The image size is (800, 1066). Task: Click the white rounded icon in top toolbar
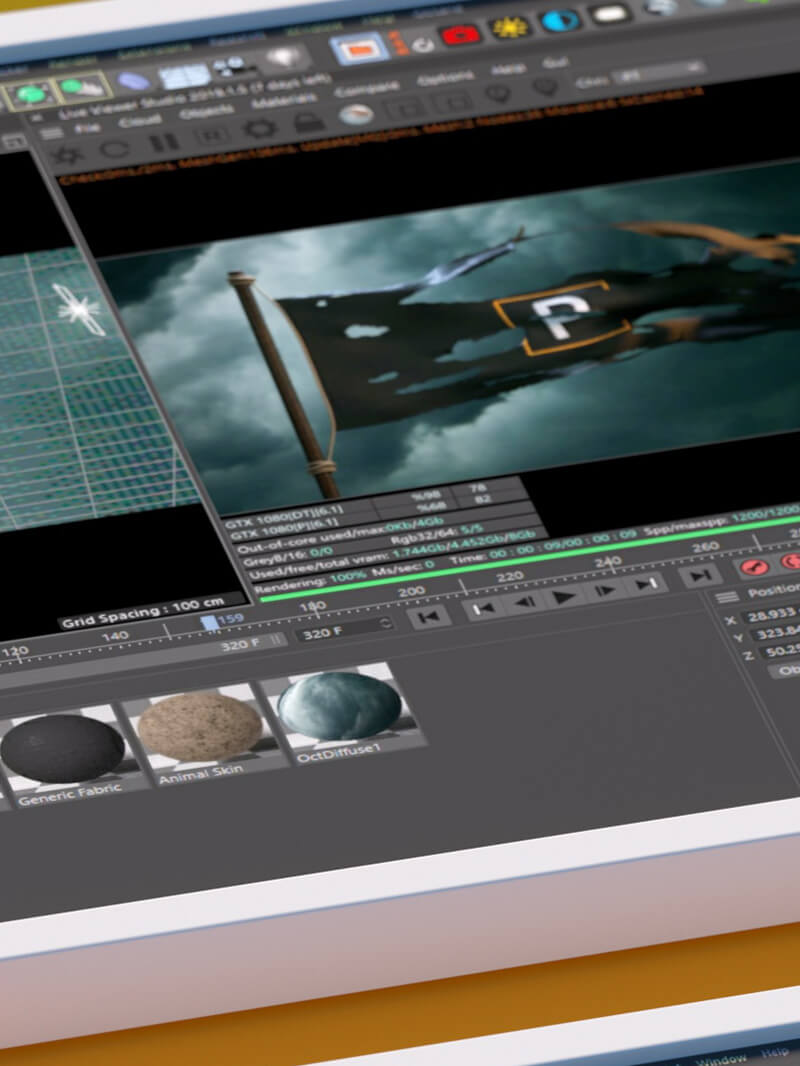[608, 14]
